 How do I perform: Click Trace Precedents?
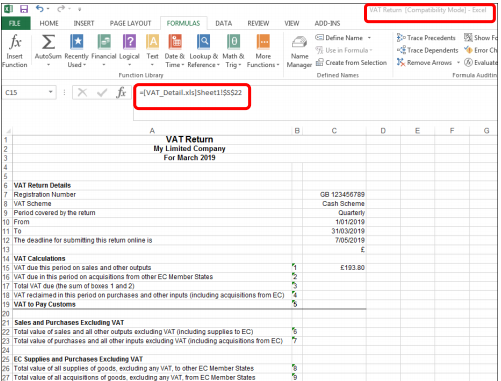426,38
